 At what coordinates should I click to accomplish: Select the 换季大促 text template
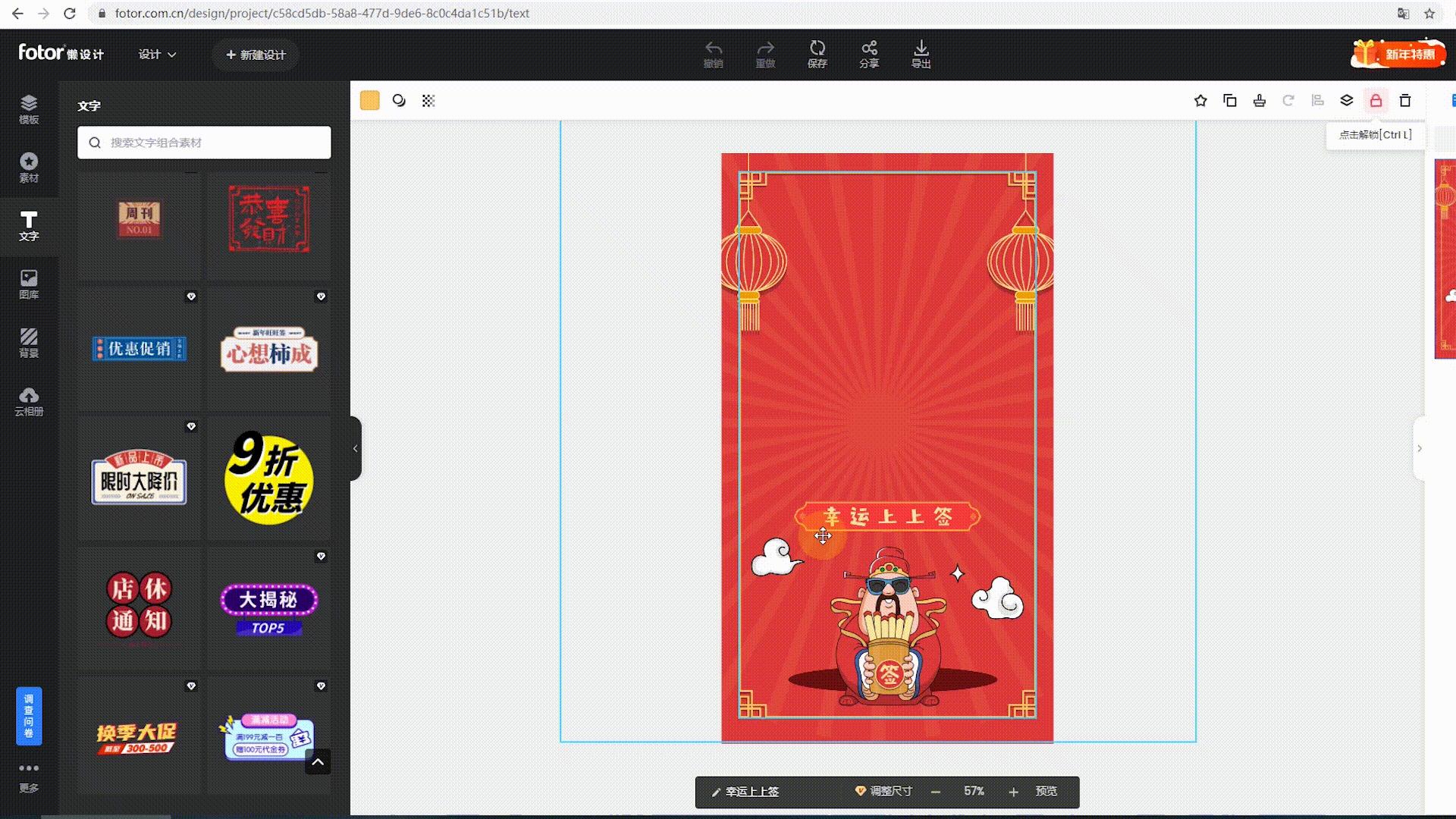[x=139, y=737]
